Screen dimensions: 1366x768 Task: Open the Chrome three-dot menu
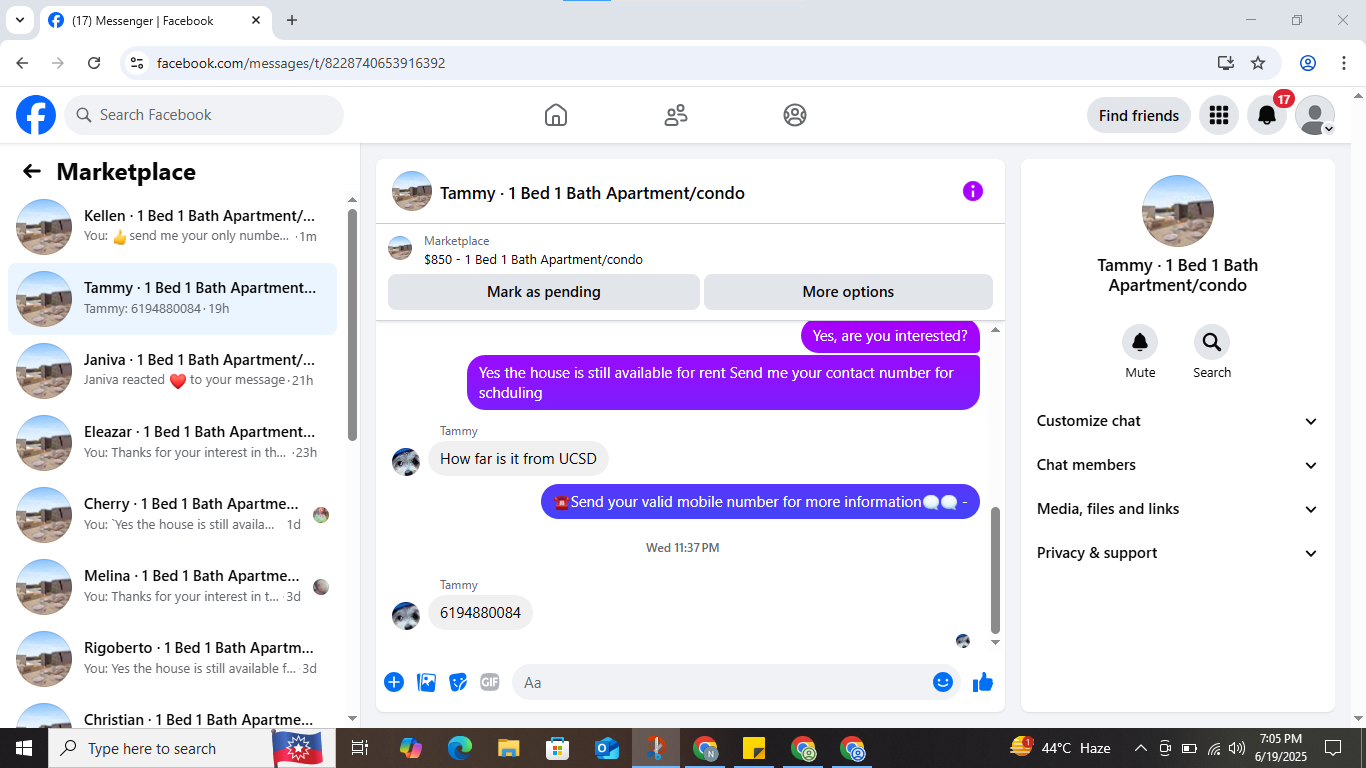pyautogui.click(x=1344, y=63)
